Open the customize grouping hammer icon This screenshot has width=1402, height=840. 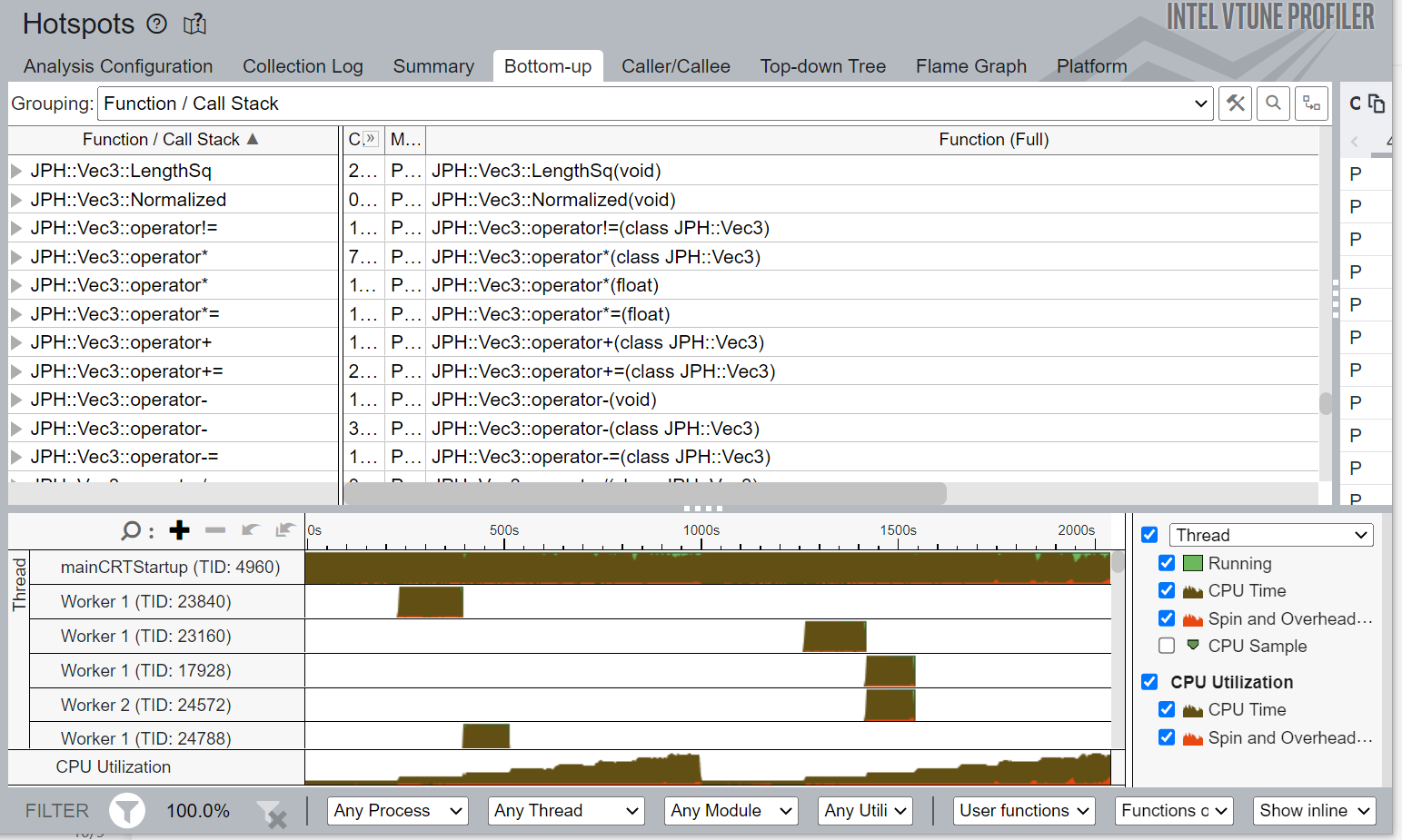click(1234, 103)
